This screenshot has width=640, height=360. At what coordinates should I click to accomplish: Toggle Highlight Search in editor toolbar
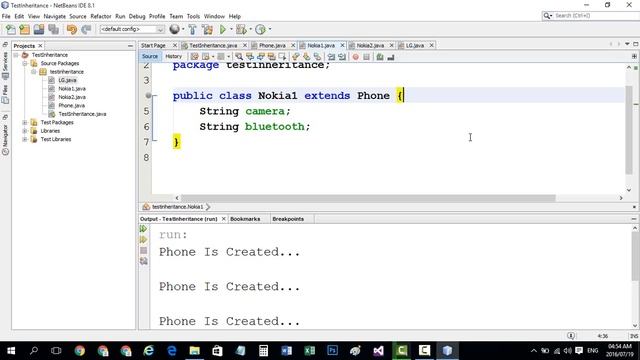click(271, 57)
